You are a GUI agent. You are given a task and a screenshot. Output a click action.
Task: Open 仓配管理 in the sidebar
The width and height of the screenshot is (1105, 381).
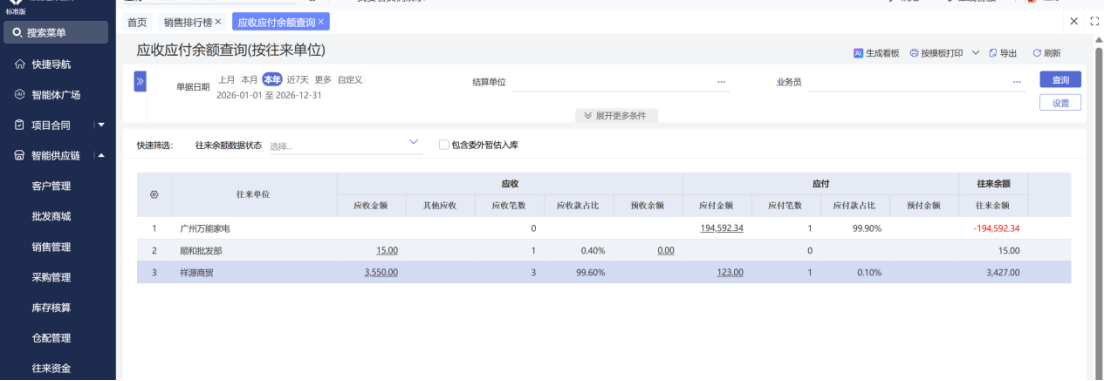(x=51, y=338)
